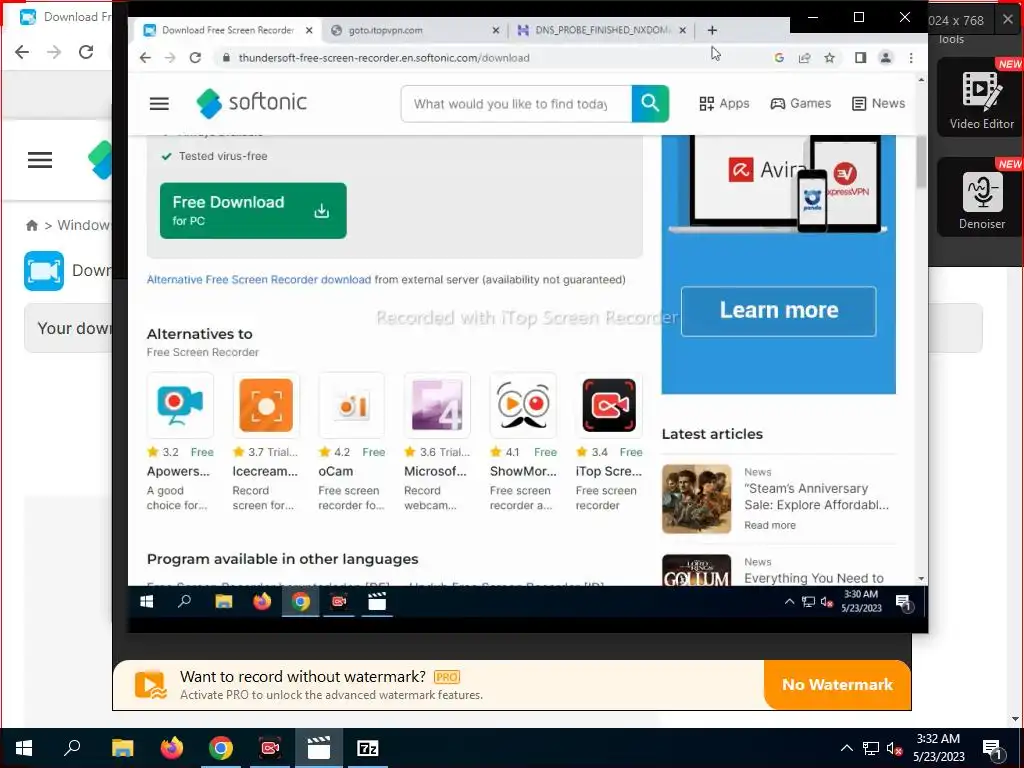Click the taskbar search magnifier
Screen dimensions: 1024x768
pyautogui.click(x=72, y=748)
